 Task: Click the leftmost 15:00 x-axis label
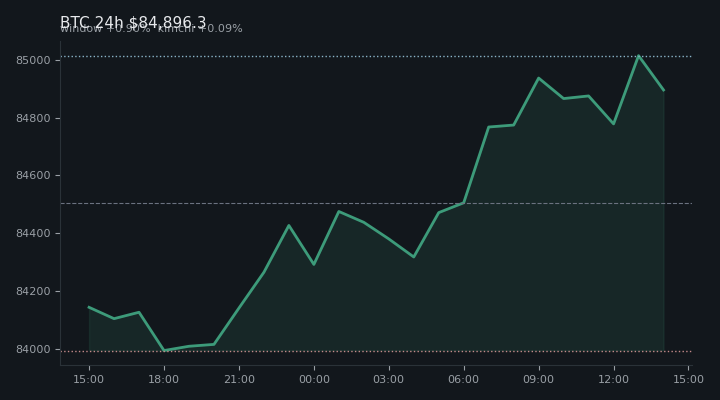pos(89,379)
